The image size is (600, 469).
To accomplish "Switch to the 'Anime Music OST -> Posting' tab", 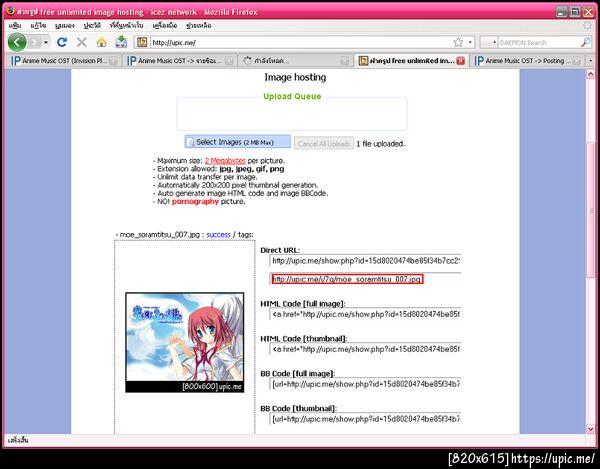I will 527,60.
